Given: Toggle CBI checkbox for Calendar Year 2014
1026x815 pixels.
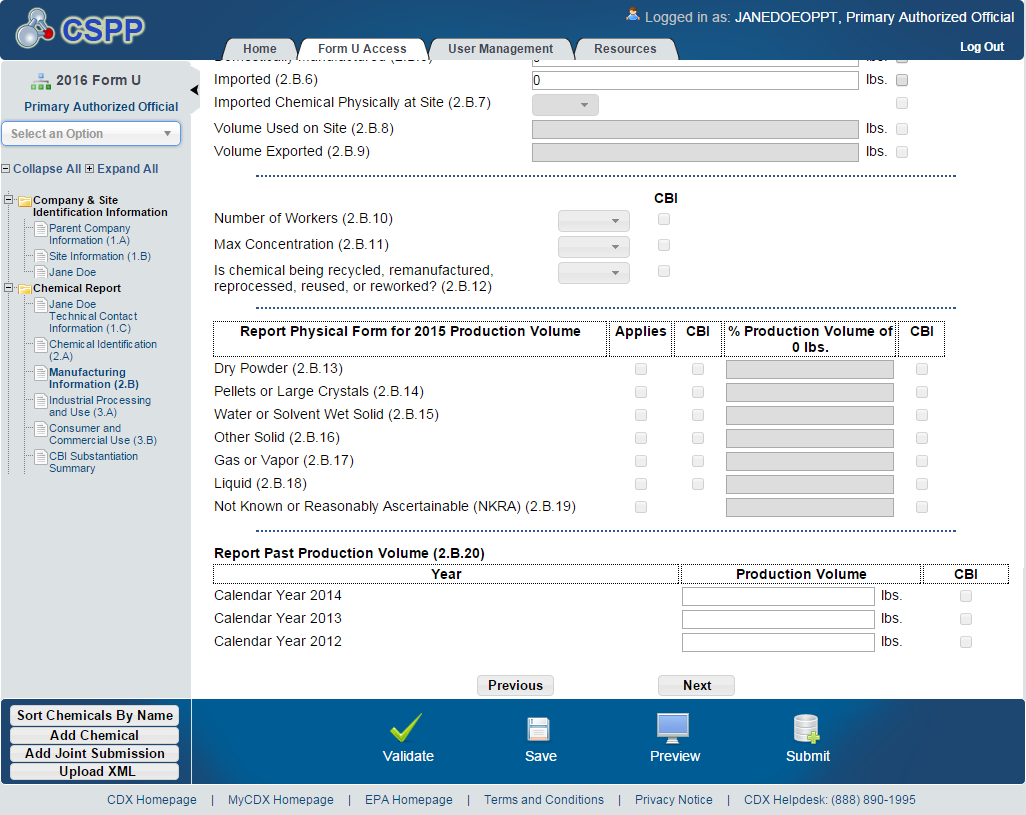Looking at the screenshot, I should (x=966, y=596).
